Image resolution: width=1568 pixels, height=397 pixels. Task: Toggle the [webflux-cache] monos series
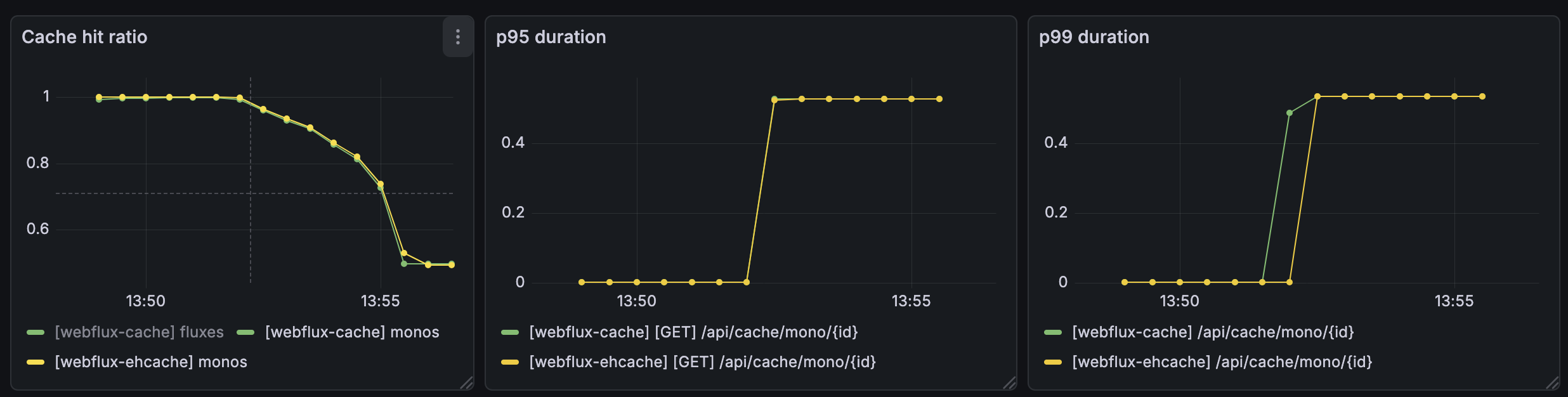coord(352,332)
